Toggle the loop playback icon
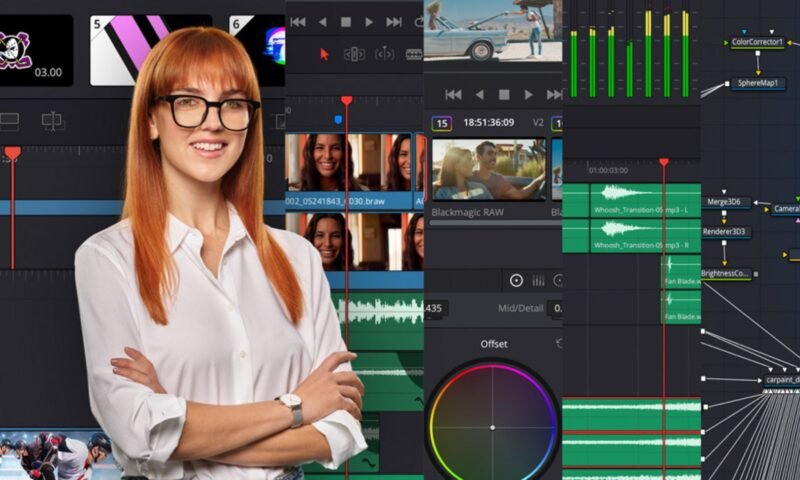 coord(419,22)
